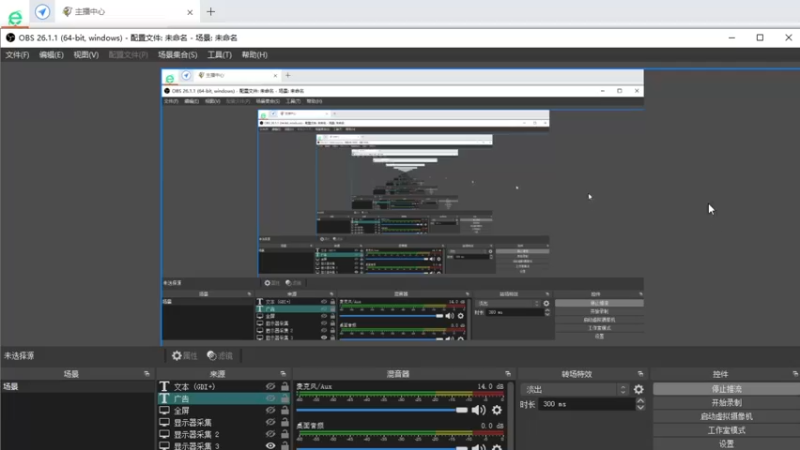800x450 pixels.
Task: Click the text T icon of 文本 (GDI+)
Action: [164, 387]
